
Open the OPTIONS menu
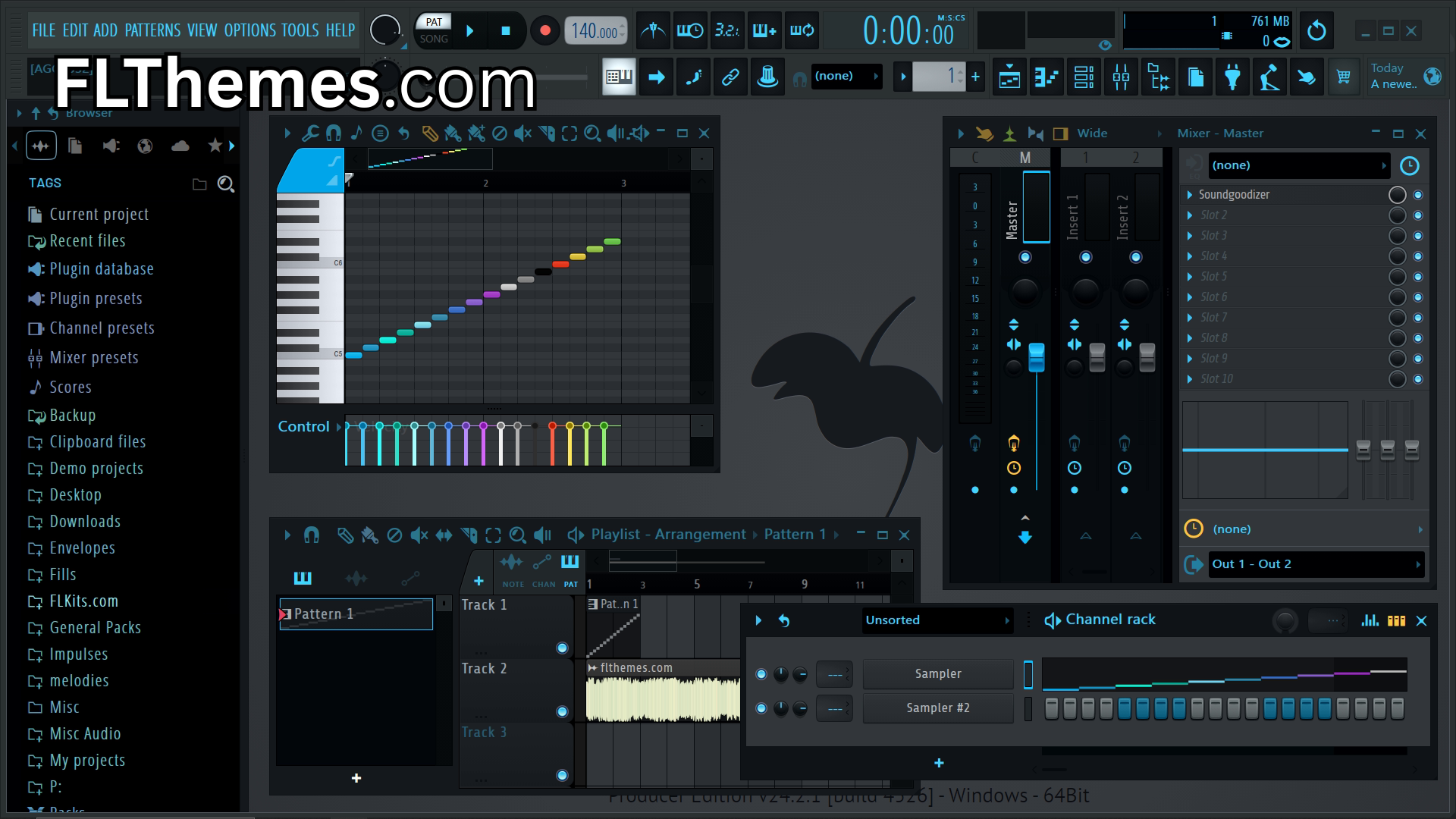tap(249, 30)
